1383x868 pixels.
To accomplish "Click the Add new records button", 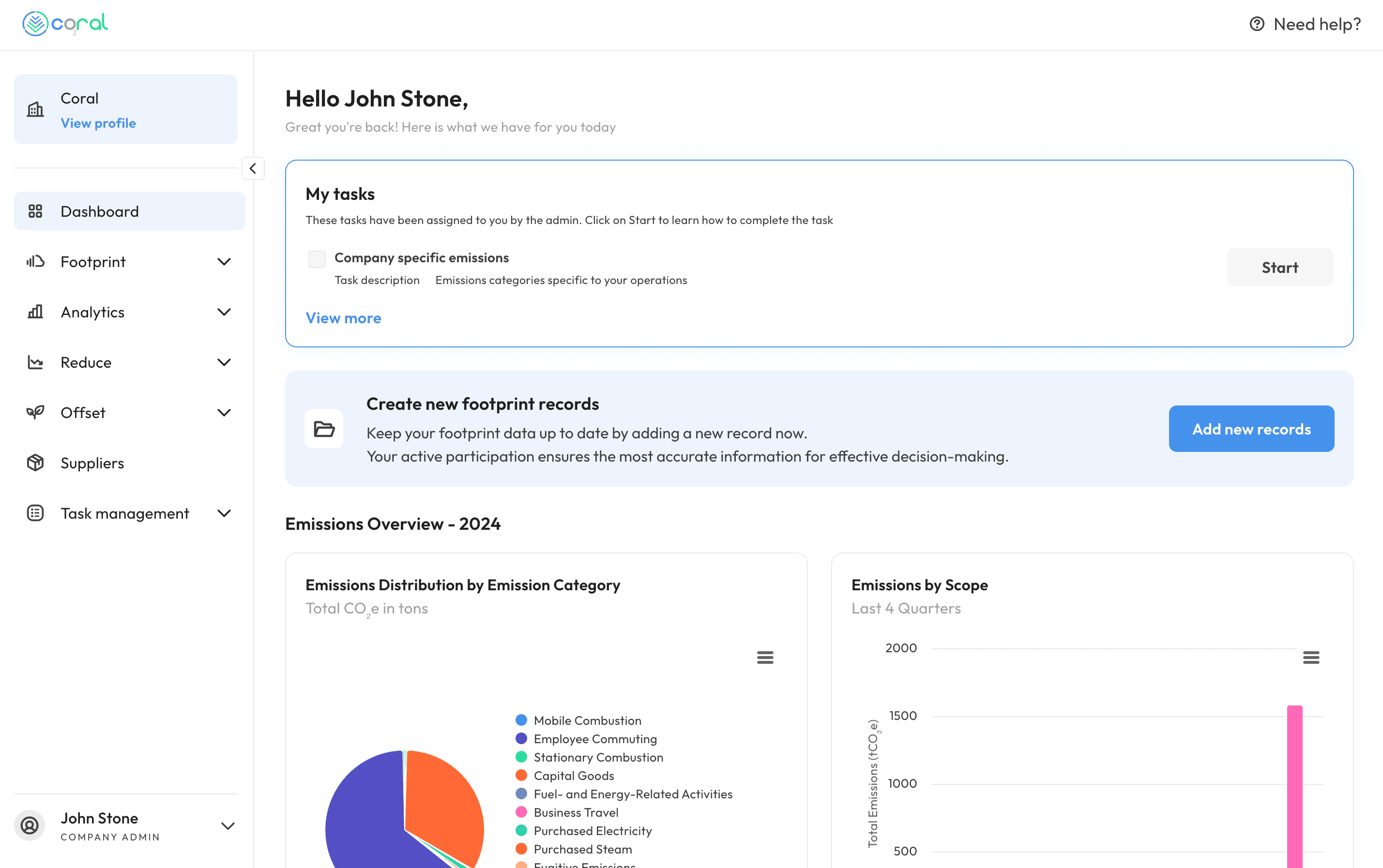I will pos(1251,429).
